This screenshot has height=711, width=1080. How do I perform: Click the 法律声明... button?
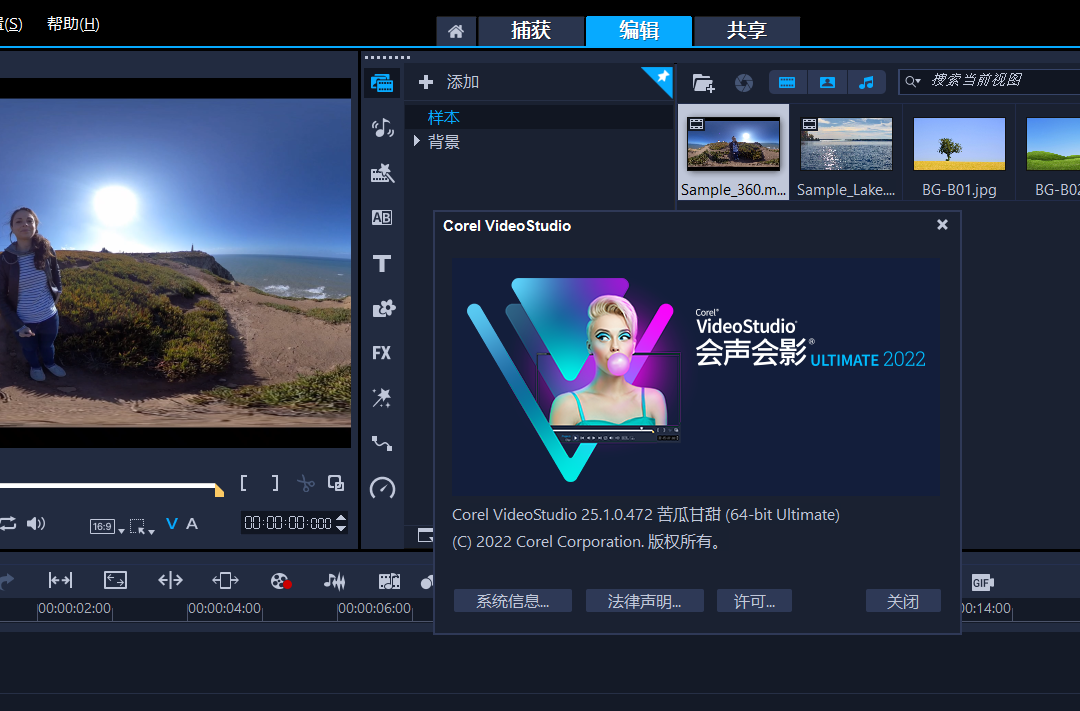tap(645, 601)
